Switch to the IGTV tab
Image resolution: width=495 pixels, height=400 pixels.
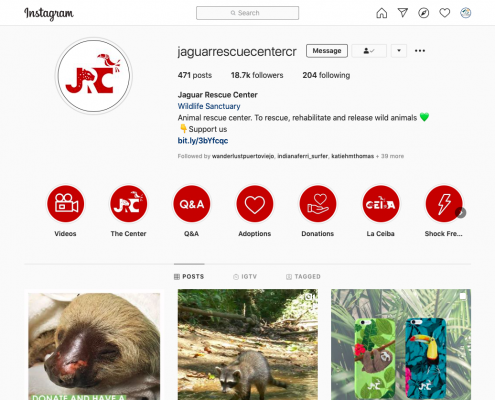[245, 277]
